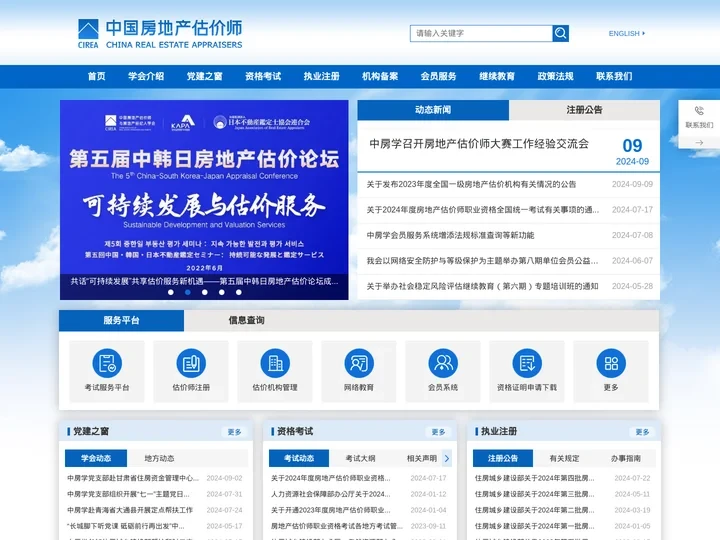Select the 信息查询 tab

tap(247, 321)
